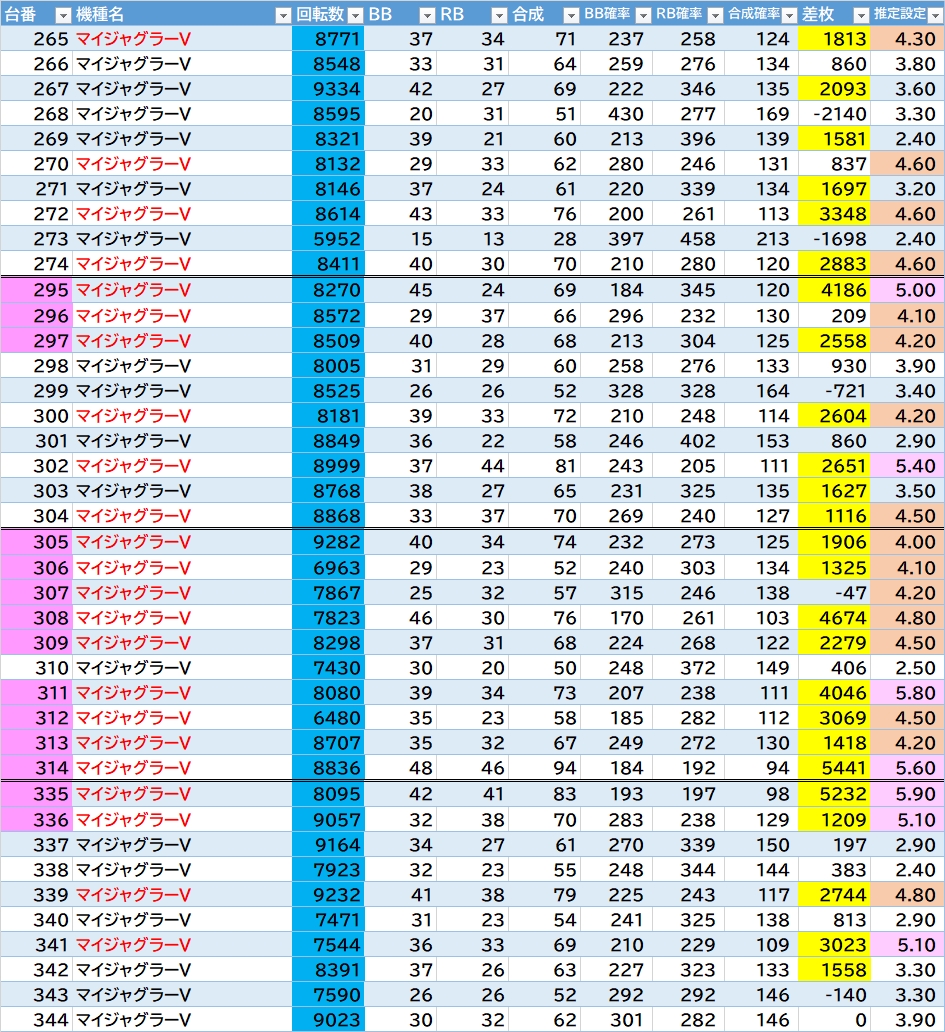Open the 推定設定 column filter dropdown
Screen dimensions: 945x1032
935,15
